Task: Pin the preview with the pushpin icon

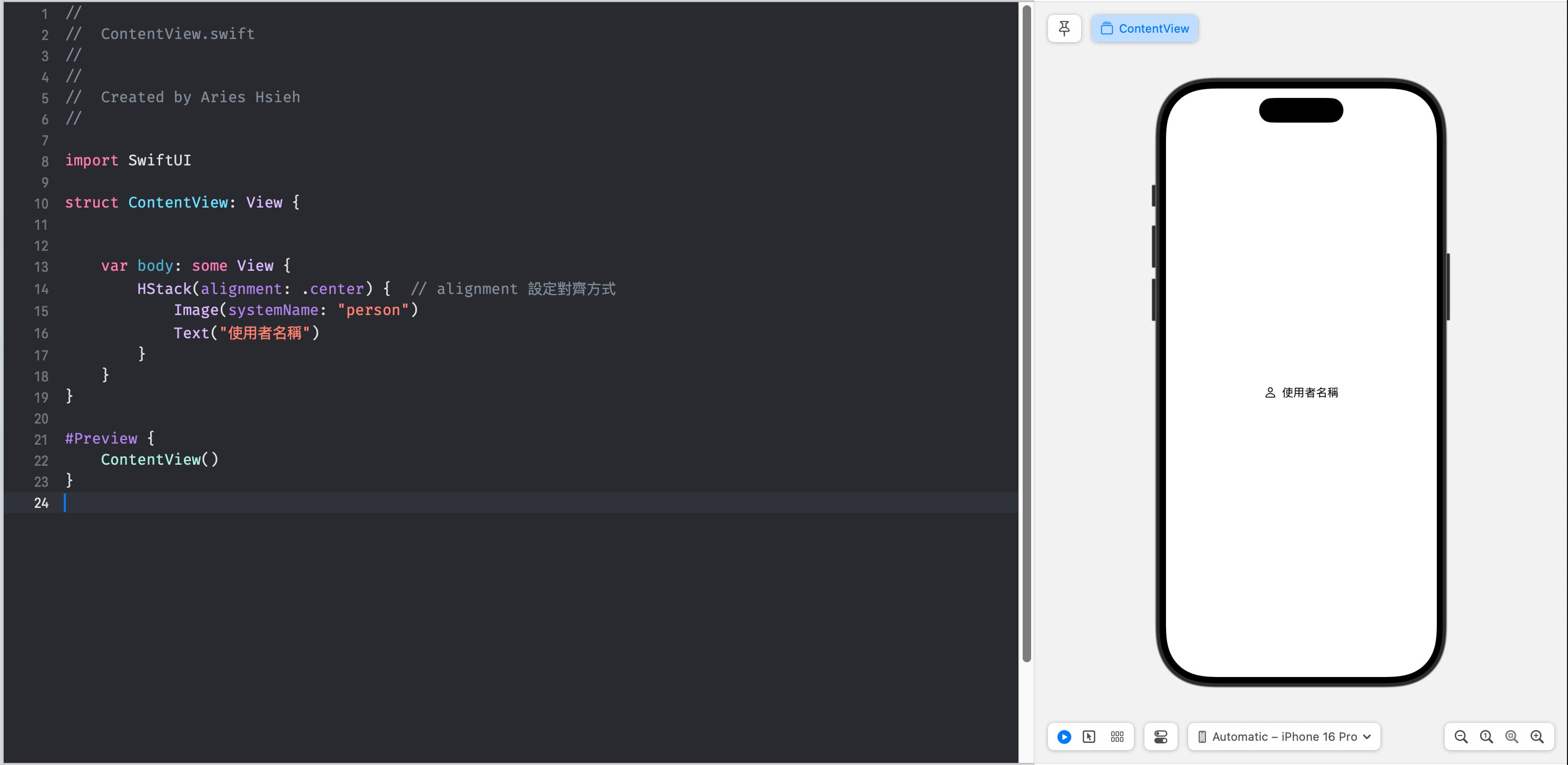Action: point(1064,28)
